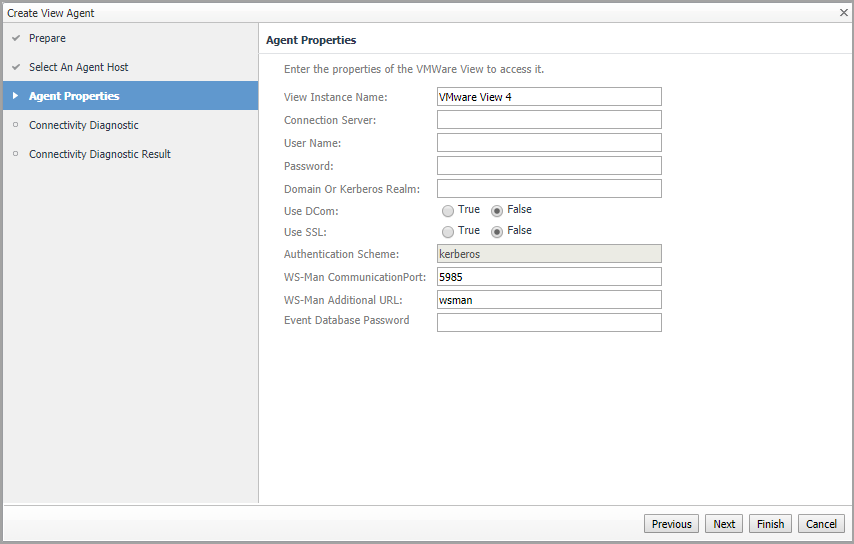Select False for Use DCom
854x544 pixels.
[497, 211]
